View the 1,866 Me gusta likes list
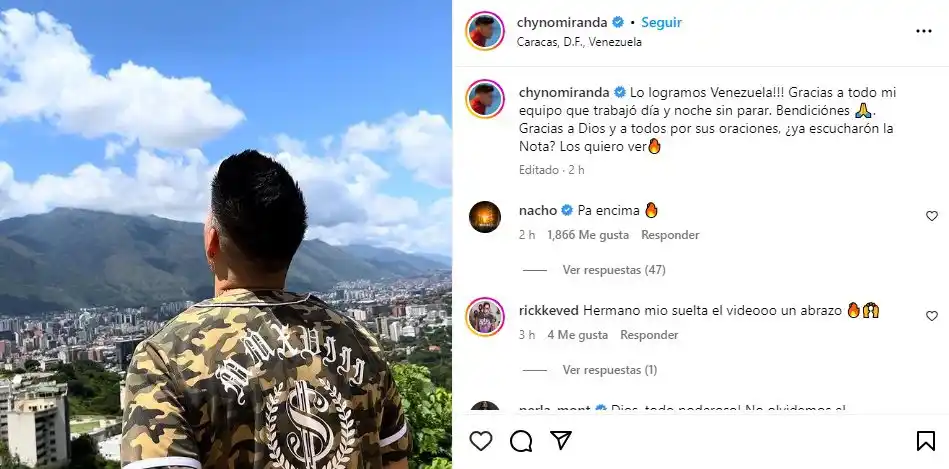This screenshot has width=949, height=469. click(588, 235)
